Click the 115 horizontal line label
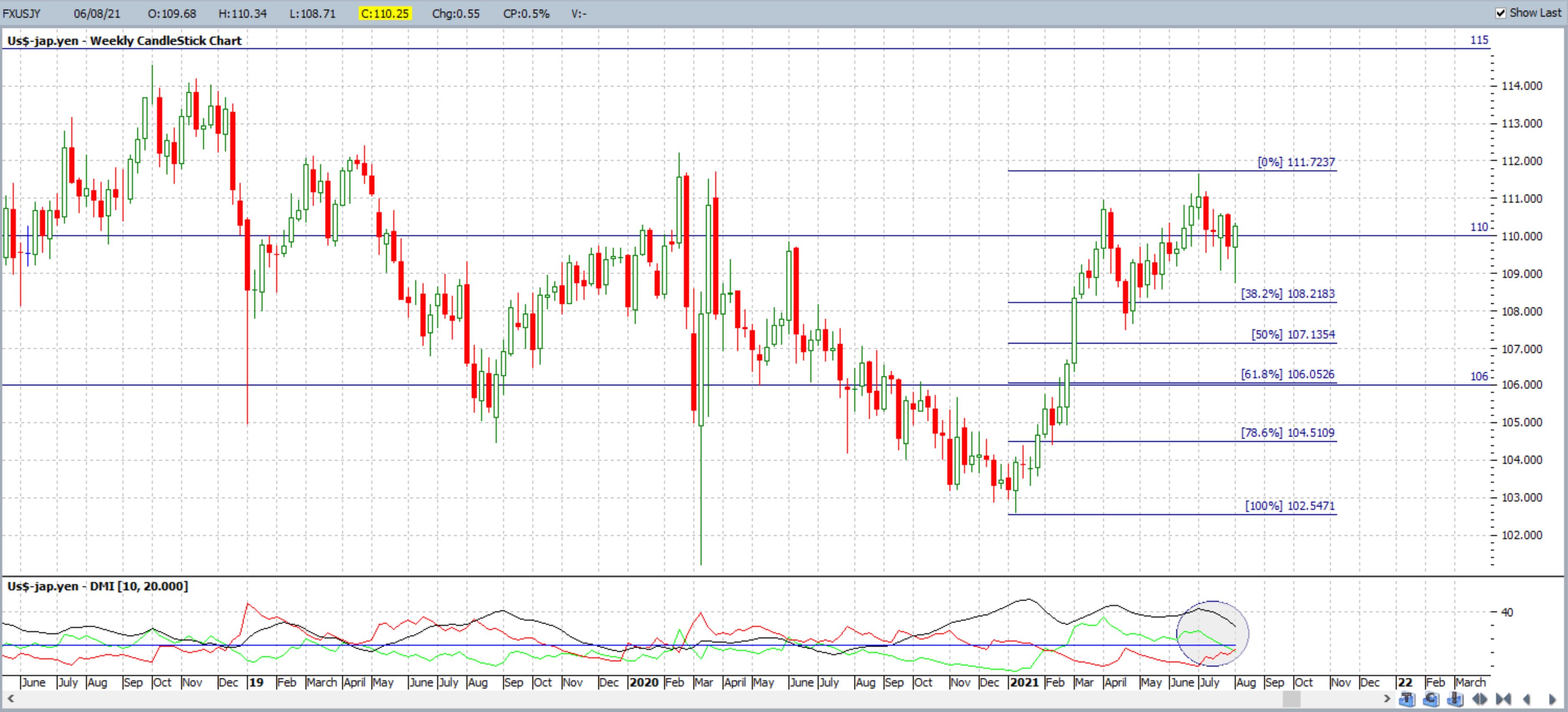The width and height of the screenshot is (1568, 712). coord(1479,40)
